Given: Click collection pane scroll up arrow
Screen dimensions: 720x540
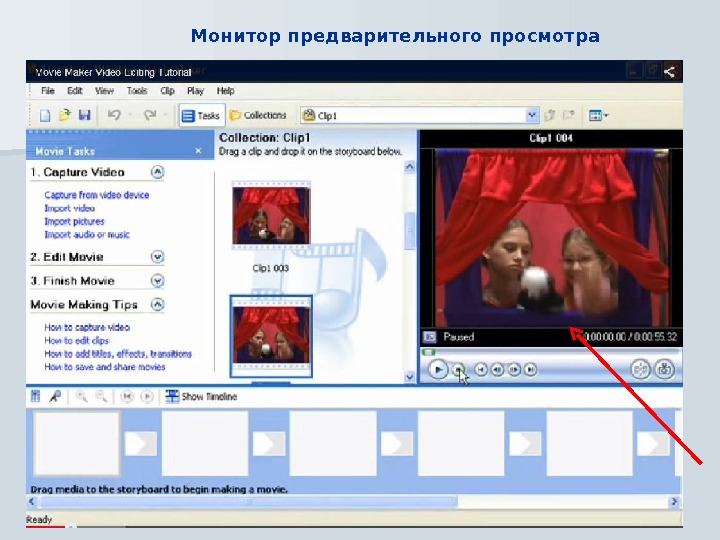Looking at the screenshot, I should coord(410,167).
